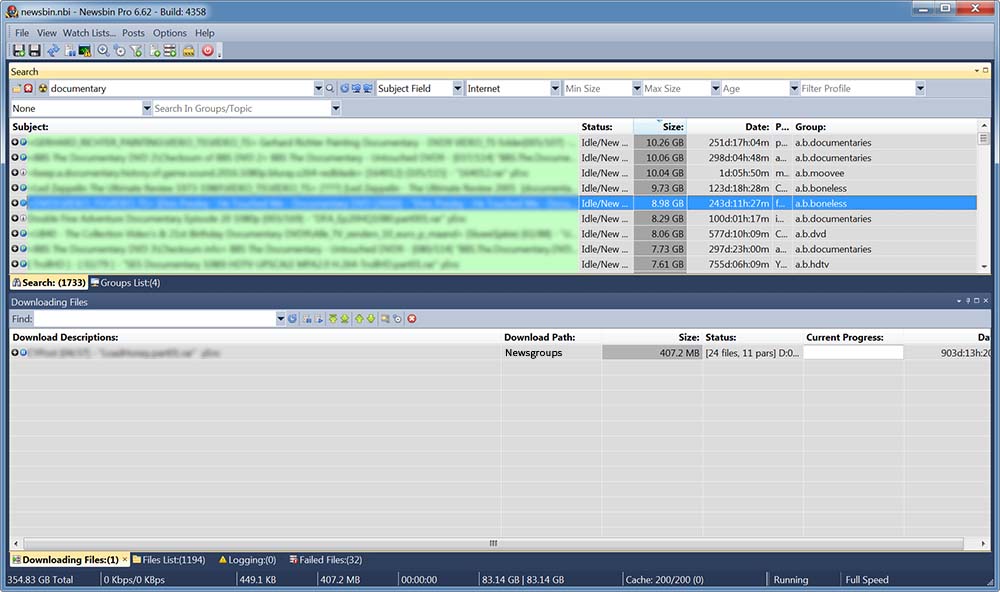Screen dimensions: 1000x592
Task: Click the first save icon with green plus
Action: point(18,50)
